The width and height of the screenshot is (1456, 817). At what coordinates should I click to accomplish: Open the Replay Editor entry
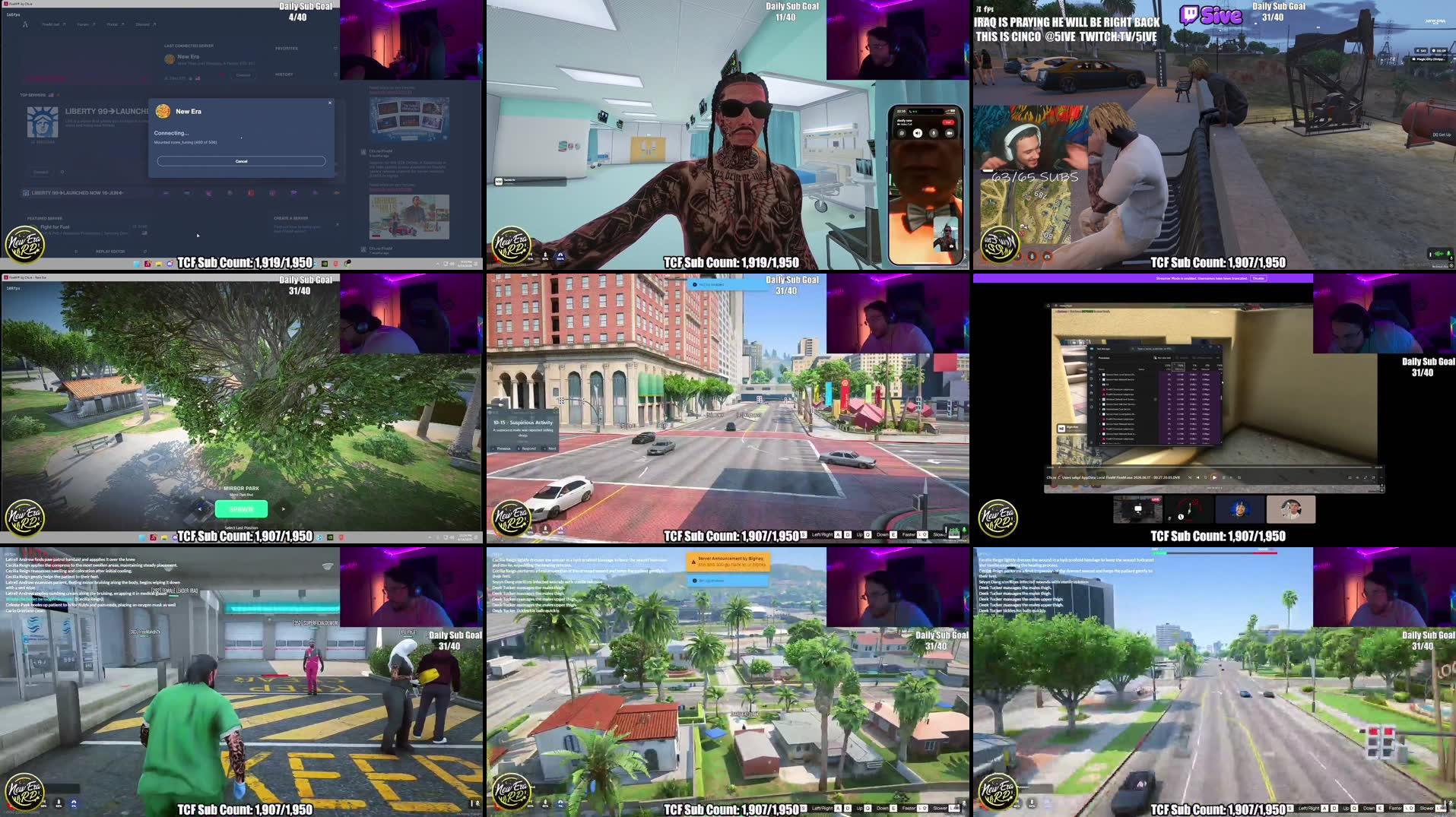pos(110,252)
